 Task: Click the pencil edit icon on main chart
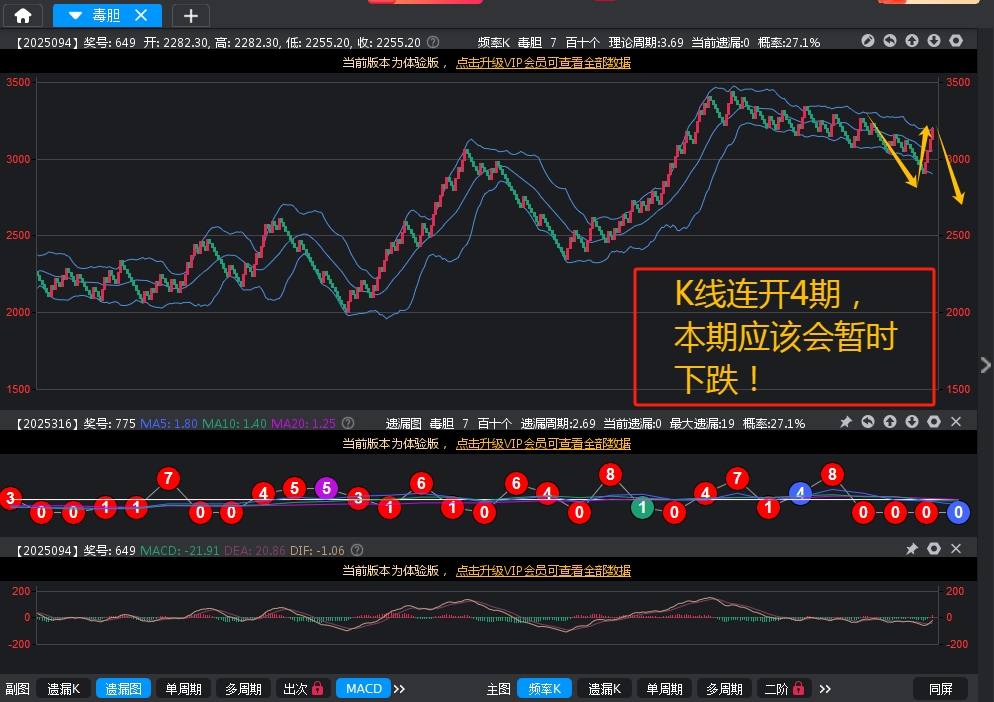coord(867,41)
